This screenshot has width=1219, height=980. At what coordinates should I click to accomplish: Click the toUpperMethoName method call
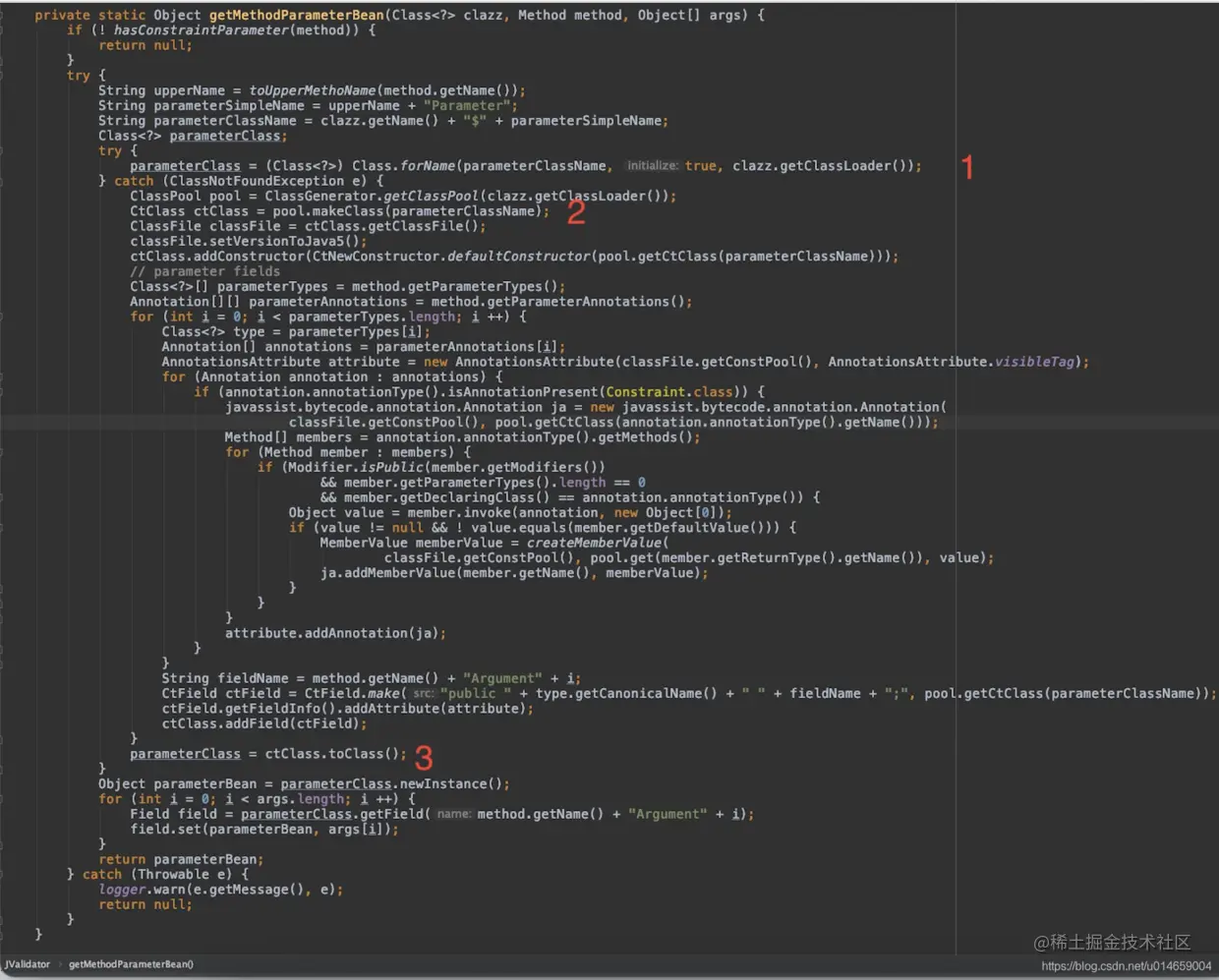[x=313, y=90]
